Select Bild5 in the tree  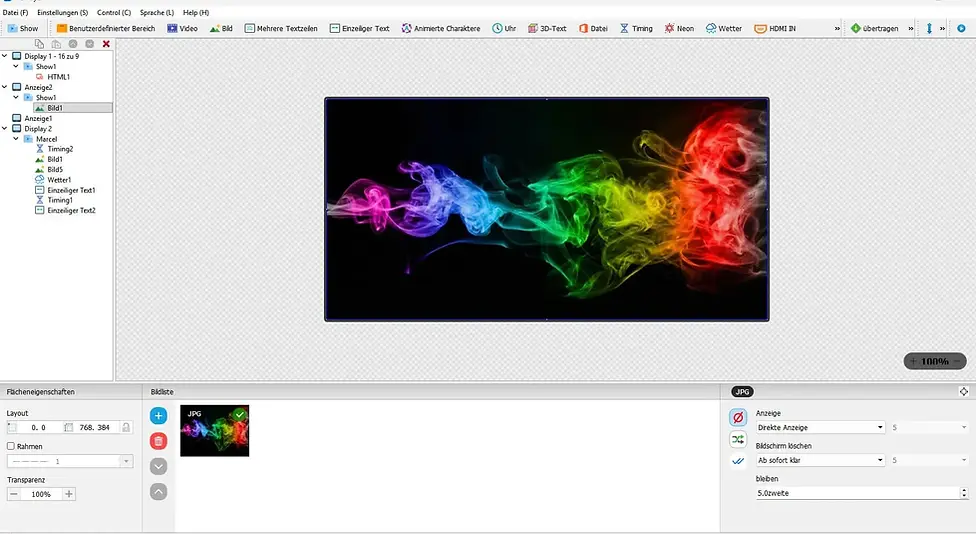coord(55,169)
